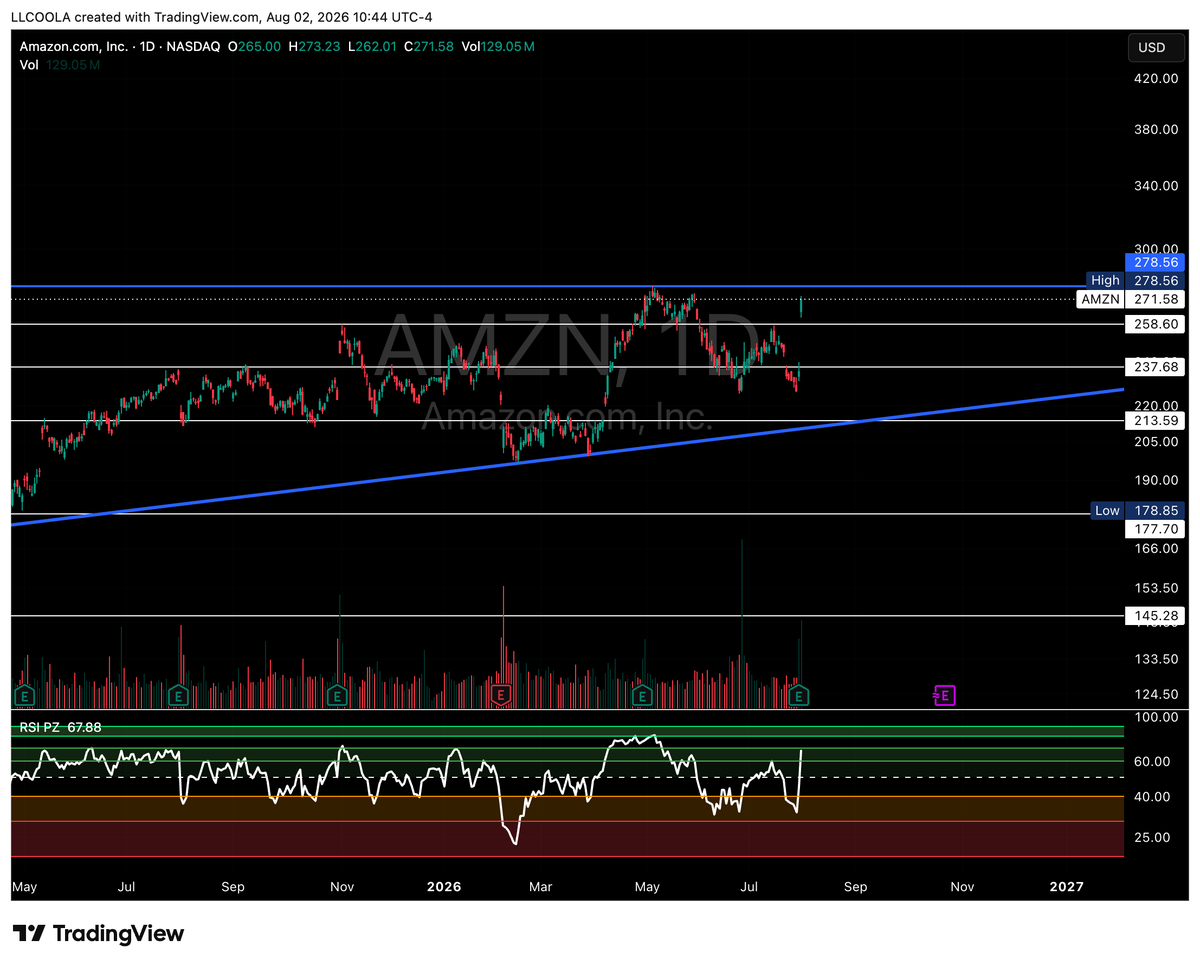Select the white horizontal line at 145.28

point(568,616)
